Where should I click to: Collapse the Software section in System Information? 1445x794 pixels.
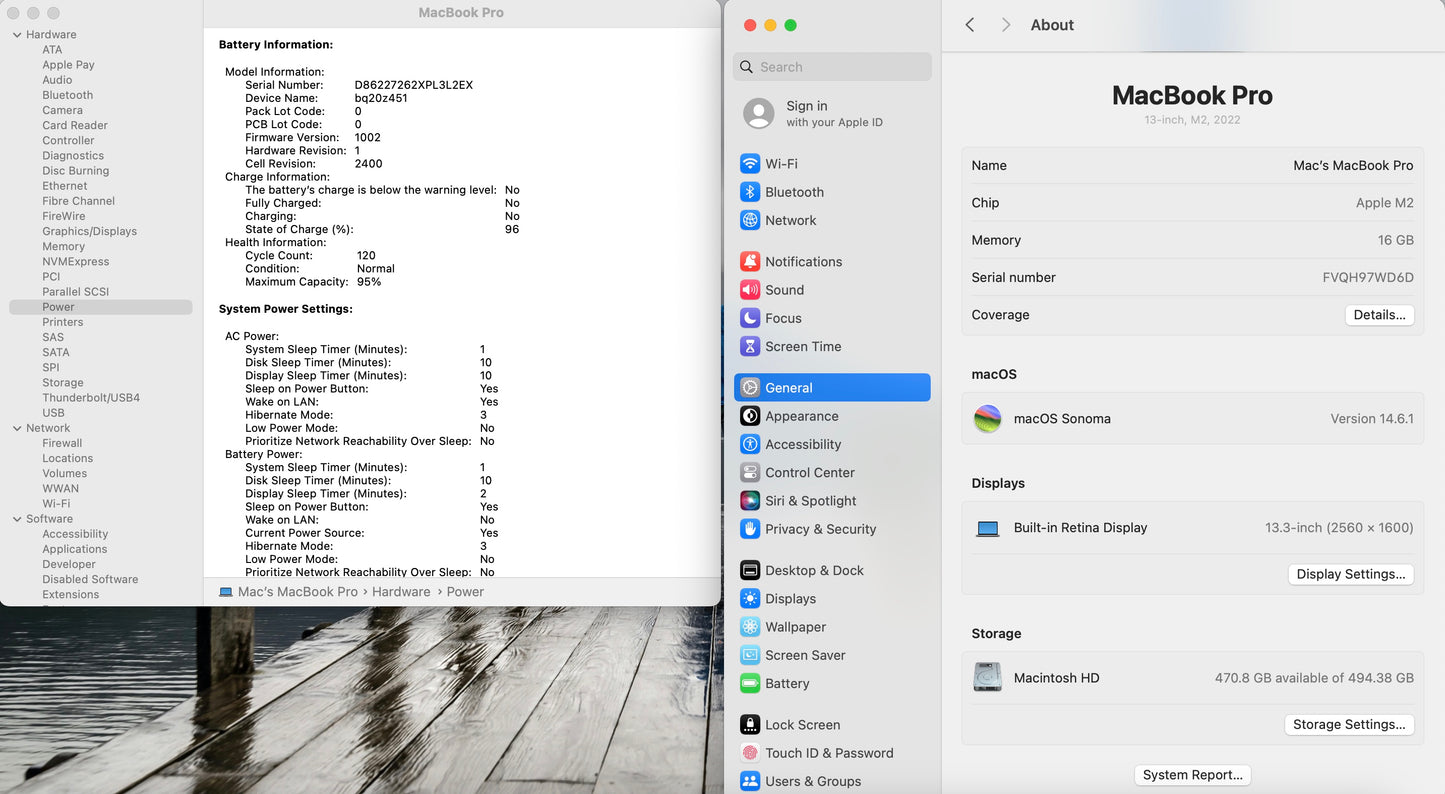[x=17, y=519]
